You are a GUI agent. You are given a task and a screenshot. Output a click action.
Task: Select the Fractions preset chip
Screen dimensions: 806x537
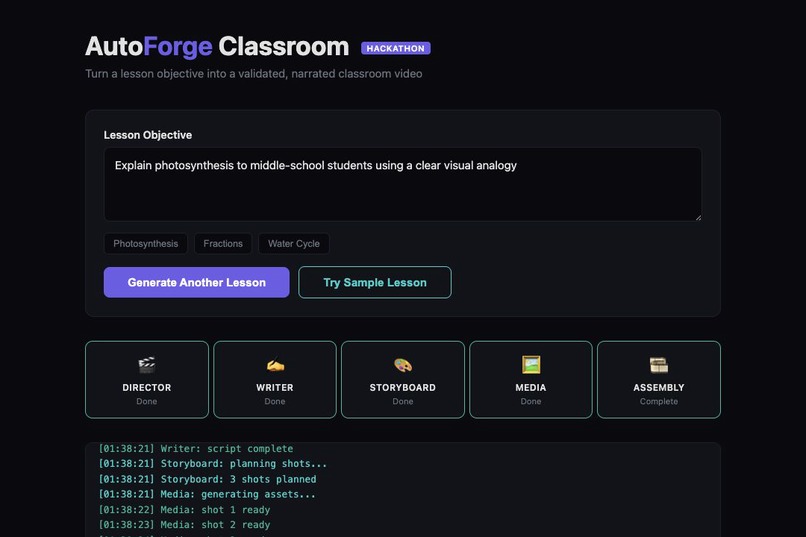(223, 244)
